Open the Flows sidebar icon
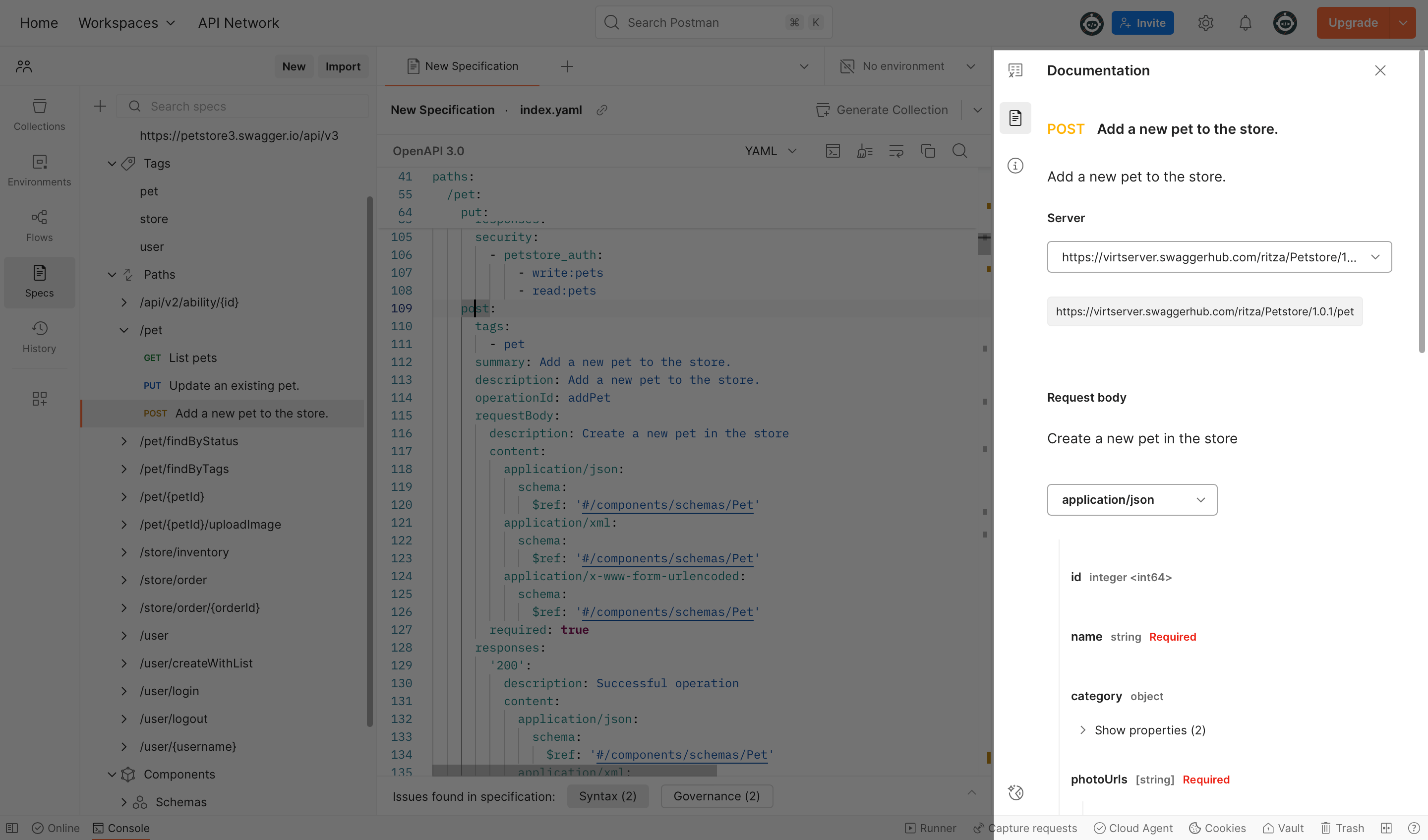 (39, 226)
